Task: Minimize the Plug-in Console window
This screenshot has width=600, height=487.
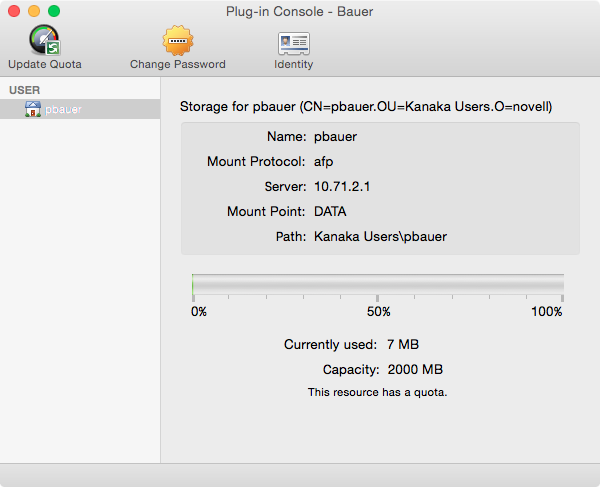Action: tap(33, 11)
